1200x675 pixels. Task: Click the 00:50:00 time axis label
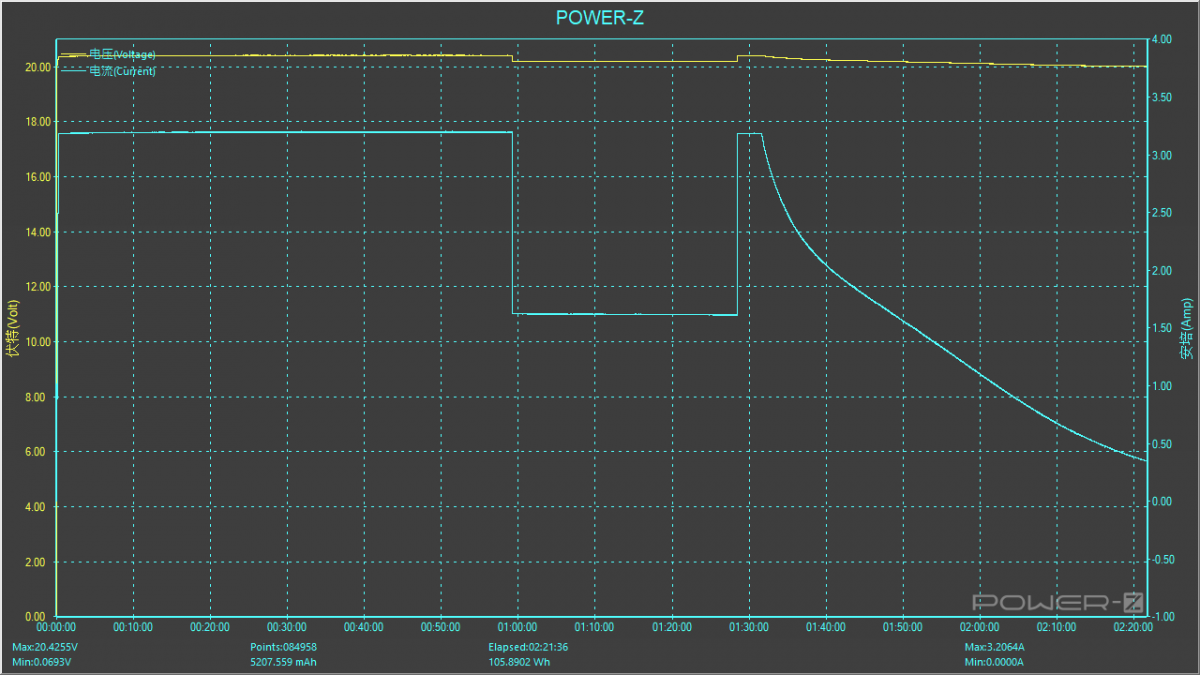[x=441, y=628]
